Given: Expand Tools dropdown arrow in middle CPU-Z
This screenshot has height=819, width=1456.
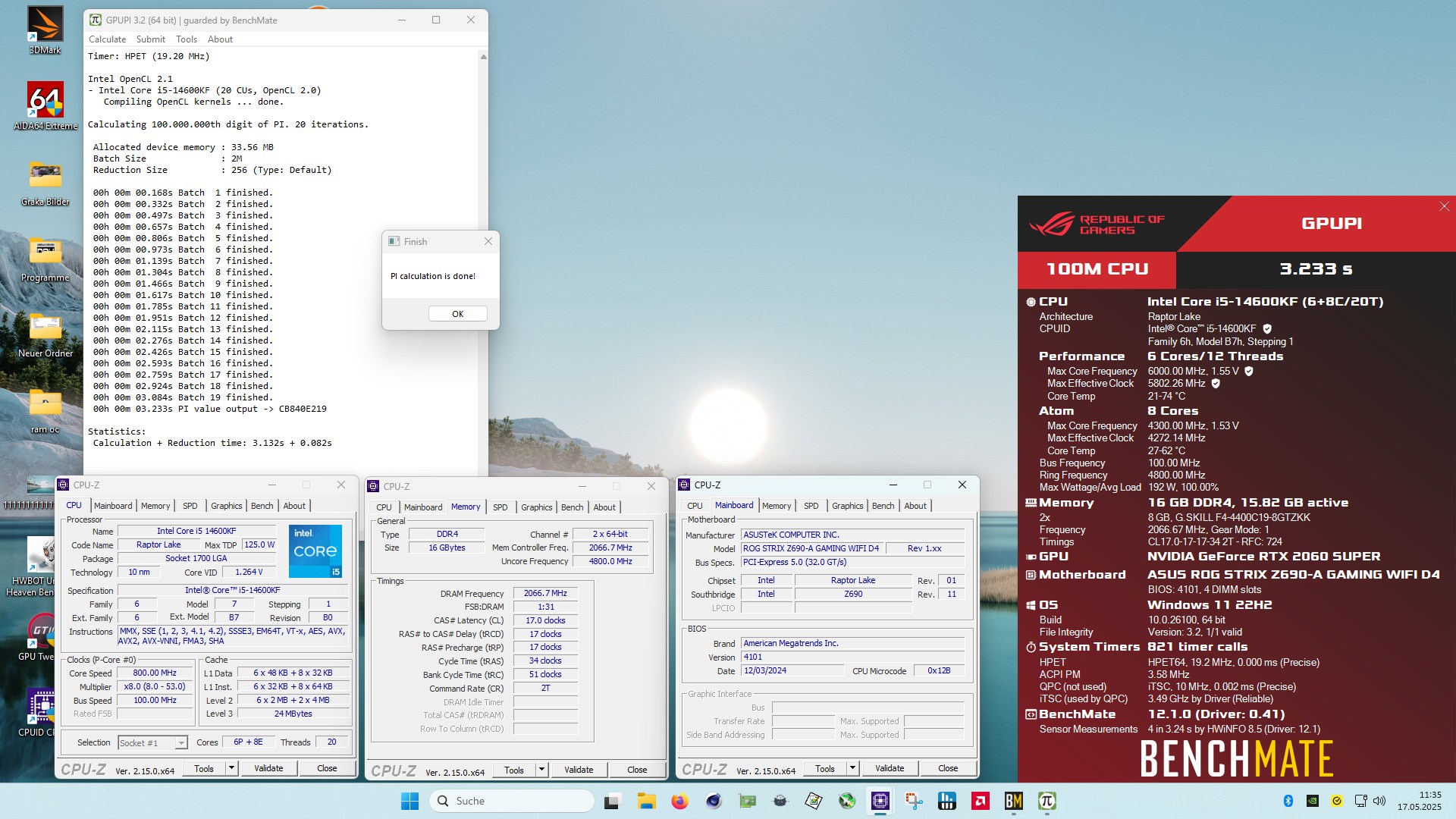Looking at the screenshot, I should click(x=541, y=770).
